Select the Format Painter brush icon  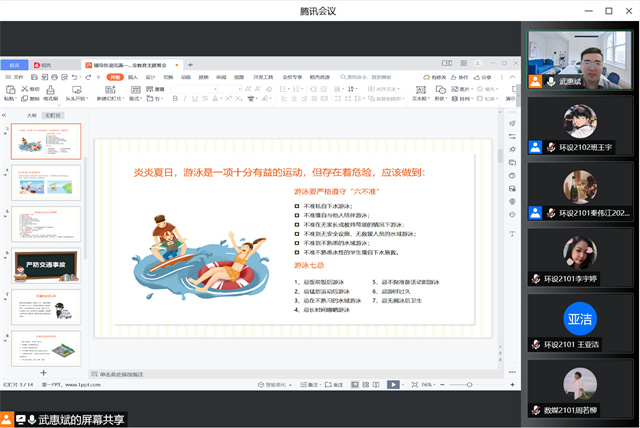coord(50,89)
